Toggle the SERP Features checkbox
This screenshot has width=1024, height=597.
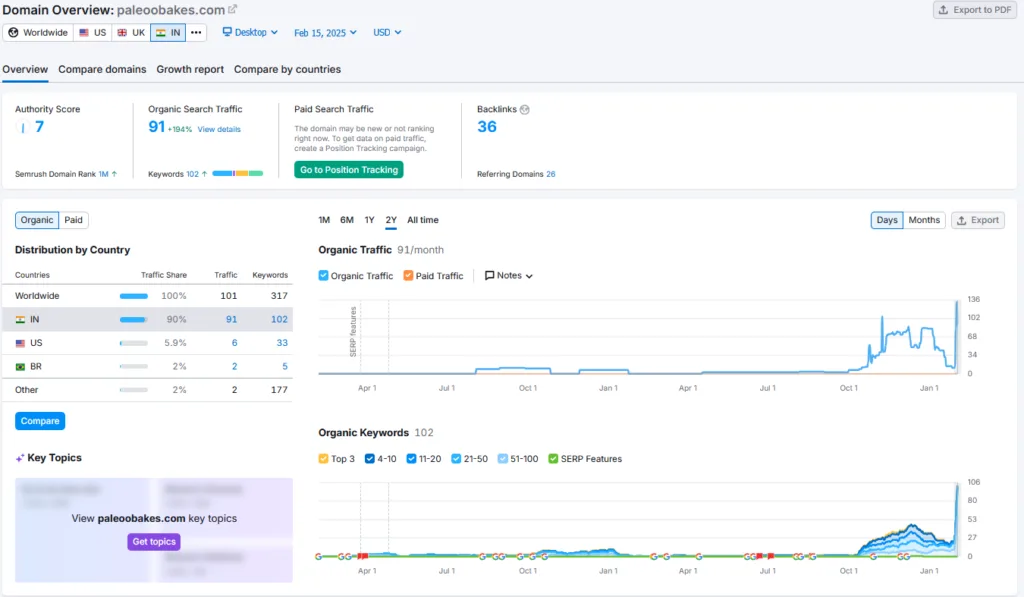[553, 459]
